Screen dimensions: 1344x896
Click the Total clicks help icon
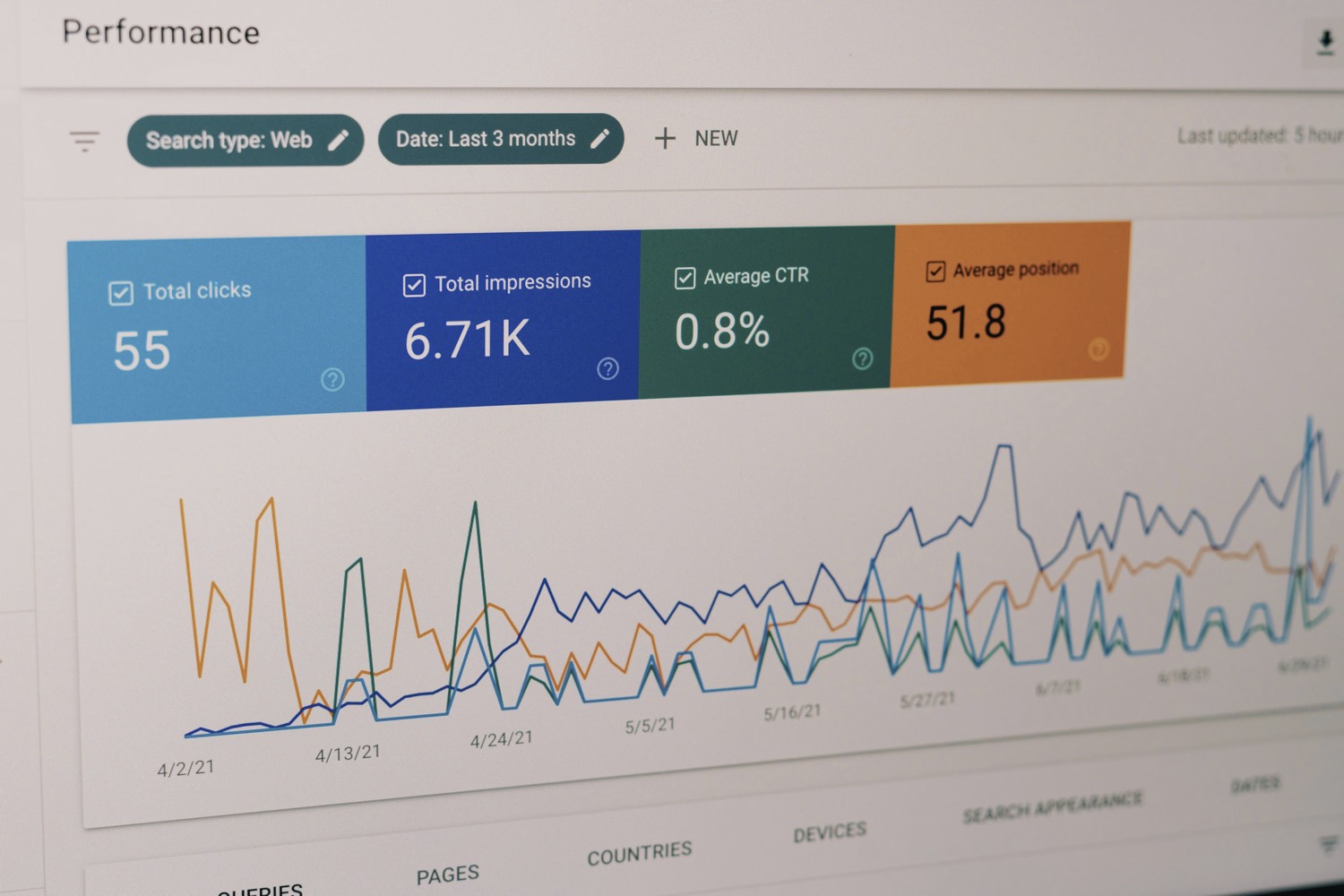point(332,380)
